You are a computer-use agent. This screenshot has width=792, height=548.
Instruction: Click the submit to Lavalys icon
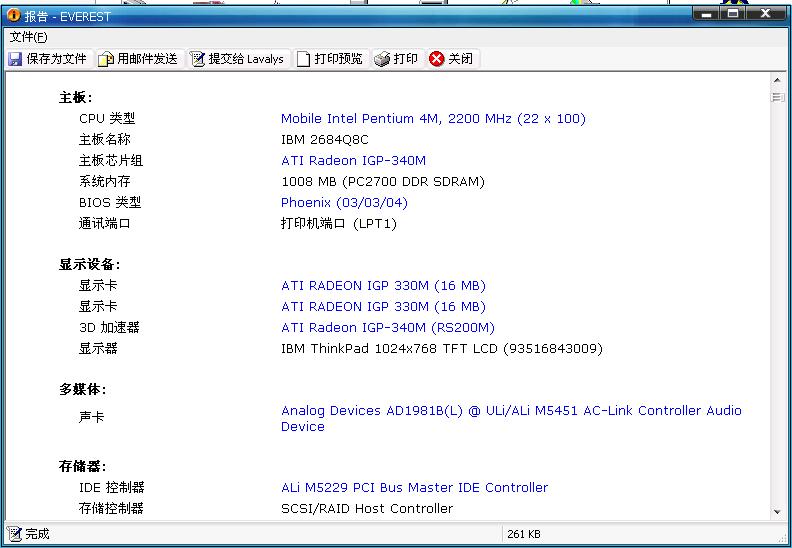(x=197, y=59)
